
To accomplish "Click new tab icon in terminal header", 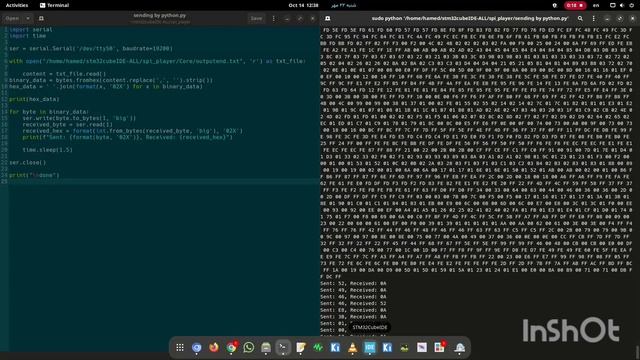I will click(x=327, y=18).
